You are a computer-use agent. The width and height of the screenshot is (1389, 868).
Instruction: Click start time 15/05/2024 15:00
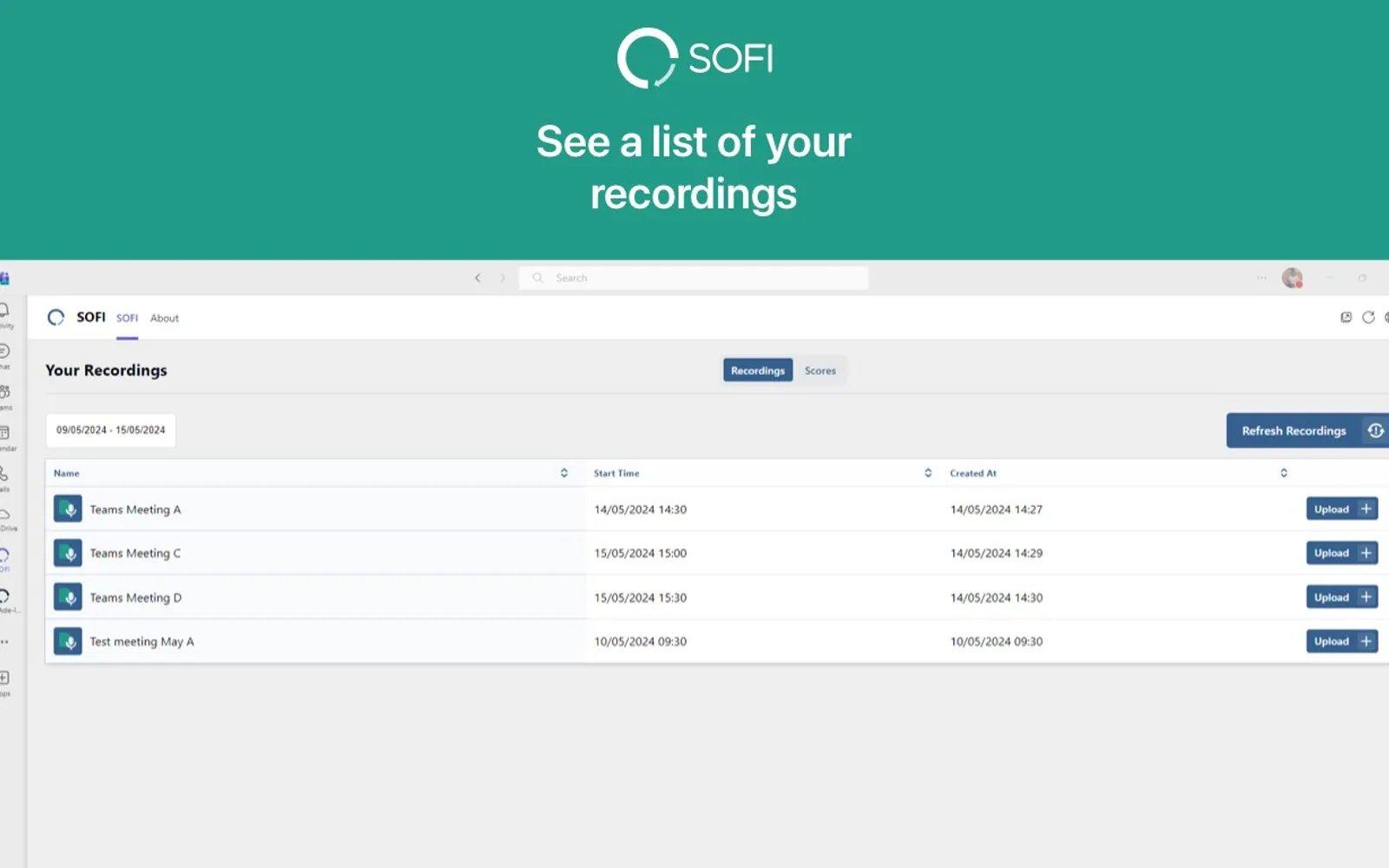pos(641,553)
